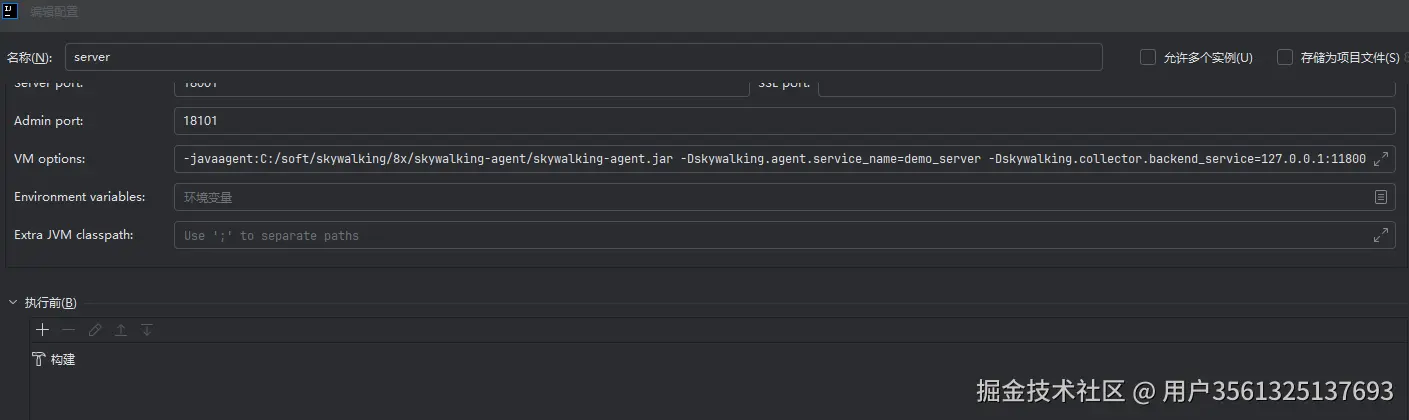Click the IntelliJ IDEA logo in title bar
The height and width of the screenshot is (420, 1409).
pyautogui.click(x=10, y=12)
